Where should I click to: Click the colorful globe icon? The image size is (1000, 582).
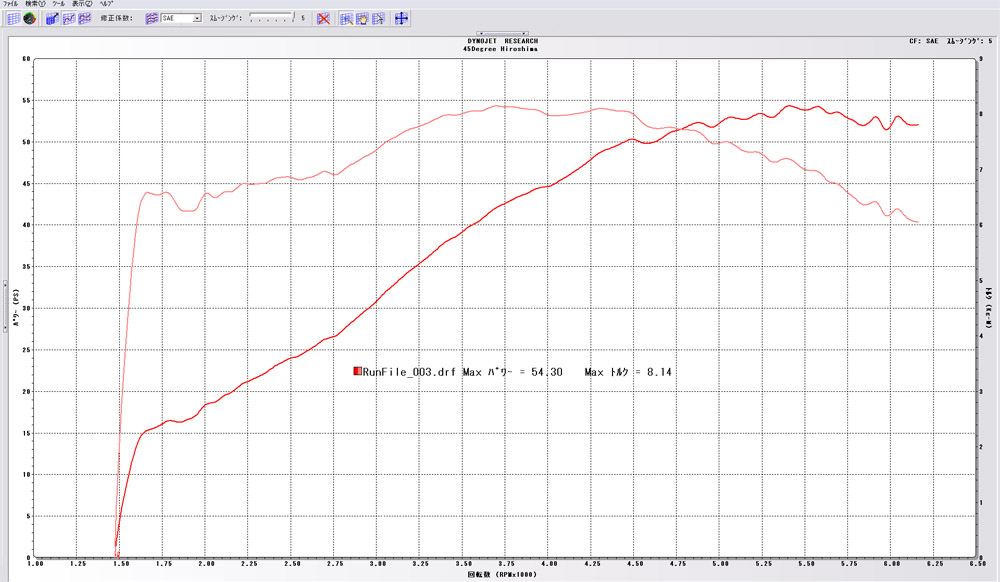click(x=29, y=18)
